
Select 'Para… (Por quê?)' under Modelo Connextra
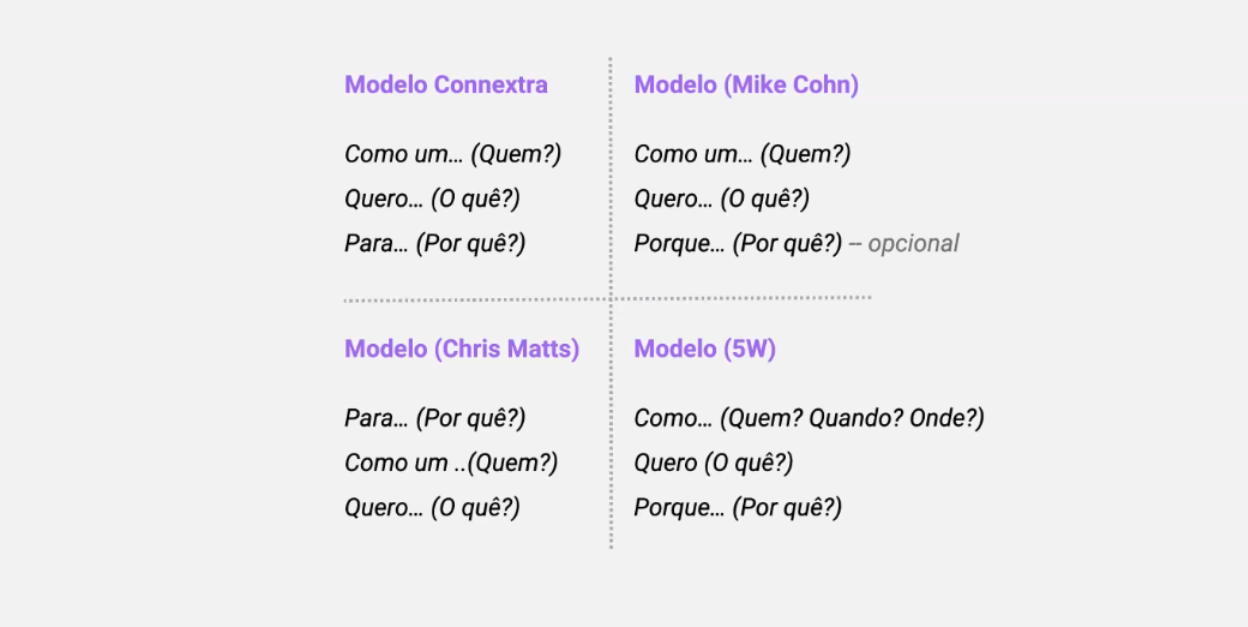435,243
